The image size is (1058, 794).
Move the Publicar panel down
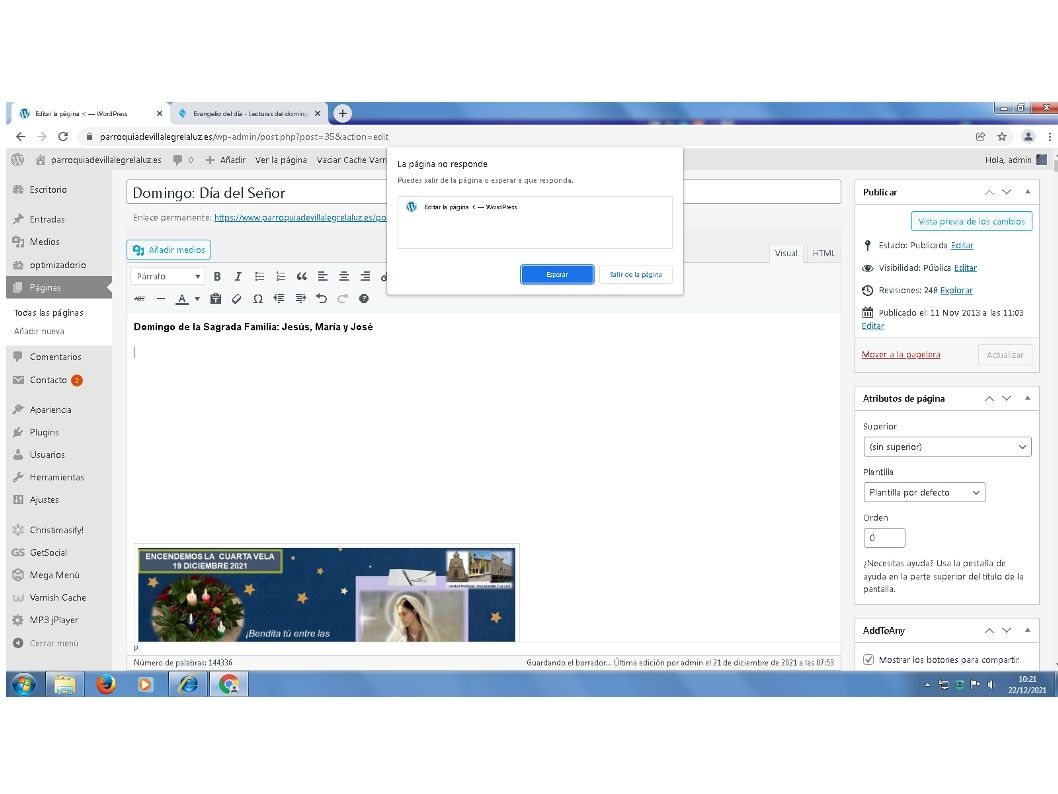[x=1007, y=192]
